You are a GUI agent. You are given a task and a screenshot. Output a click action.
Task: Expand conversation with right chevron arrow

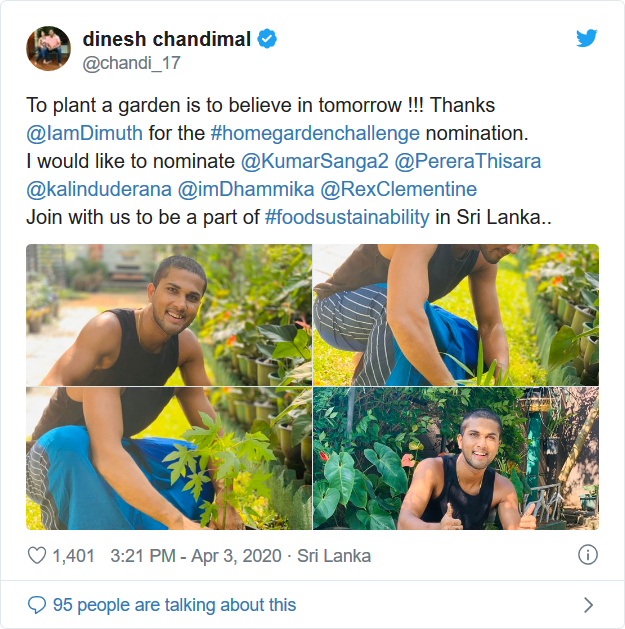[x=588, y=604]
